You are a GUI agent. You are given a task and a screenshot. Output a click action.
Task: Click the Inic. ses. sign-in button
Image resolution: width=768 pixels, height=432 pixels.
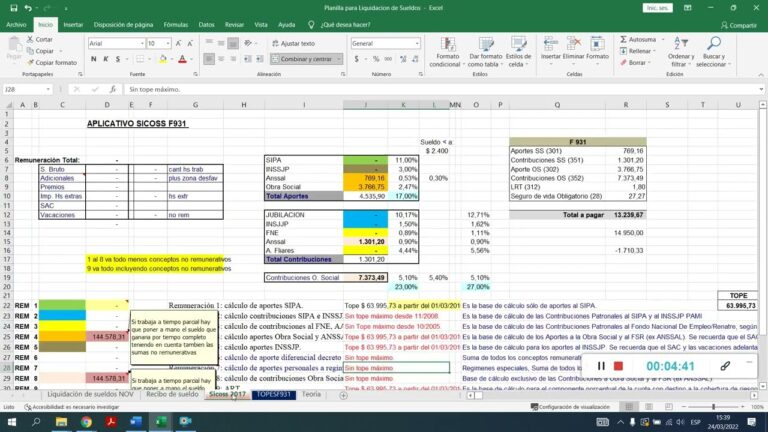(657, 8)
